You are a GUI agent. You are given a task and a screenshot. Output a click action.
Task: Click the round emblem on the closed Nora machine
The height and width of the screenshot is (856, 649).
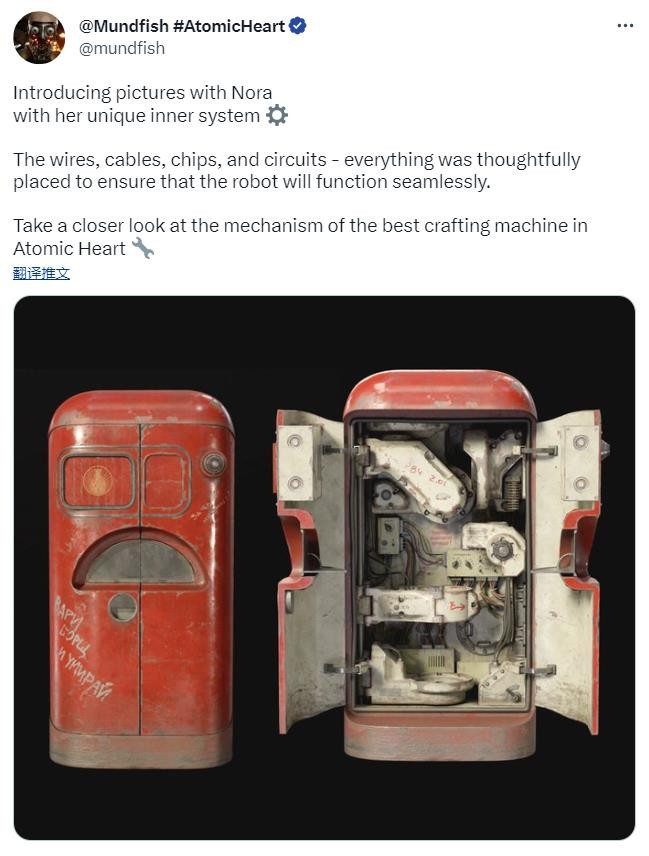[x=98, y=481]
